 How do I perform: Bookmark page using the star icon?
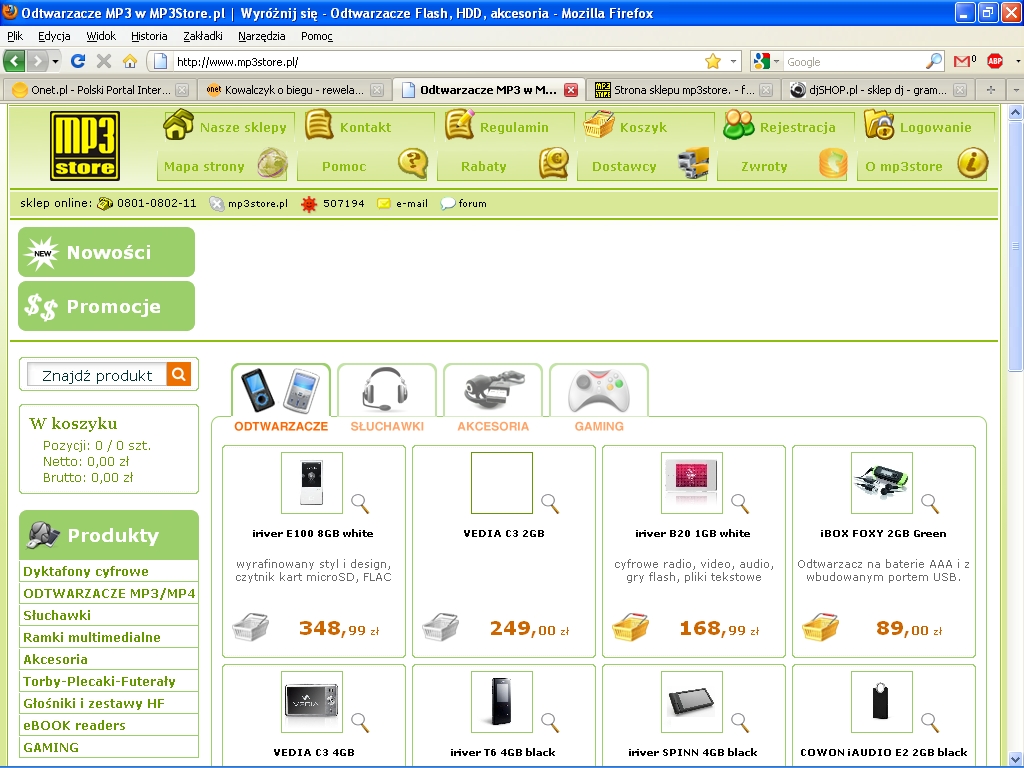click(x=712, y=61)
